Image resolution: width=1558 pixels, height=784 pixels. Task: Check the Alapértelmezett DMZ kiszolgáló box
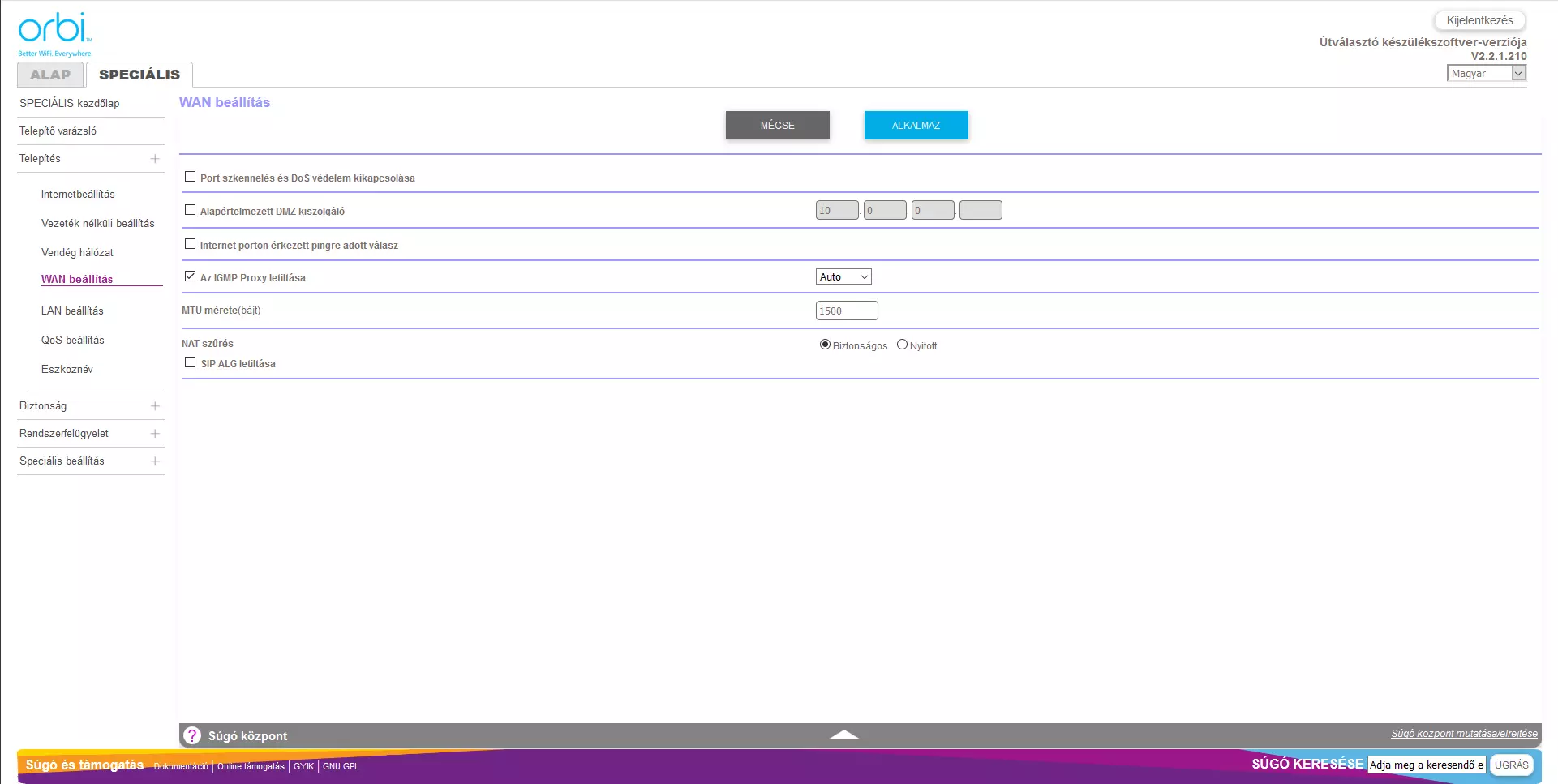[x=191, y=210]
